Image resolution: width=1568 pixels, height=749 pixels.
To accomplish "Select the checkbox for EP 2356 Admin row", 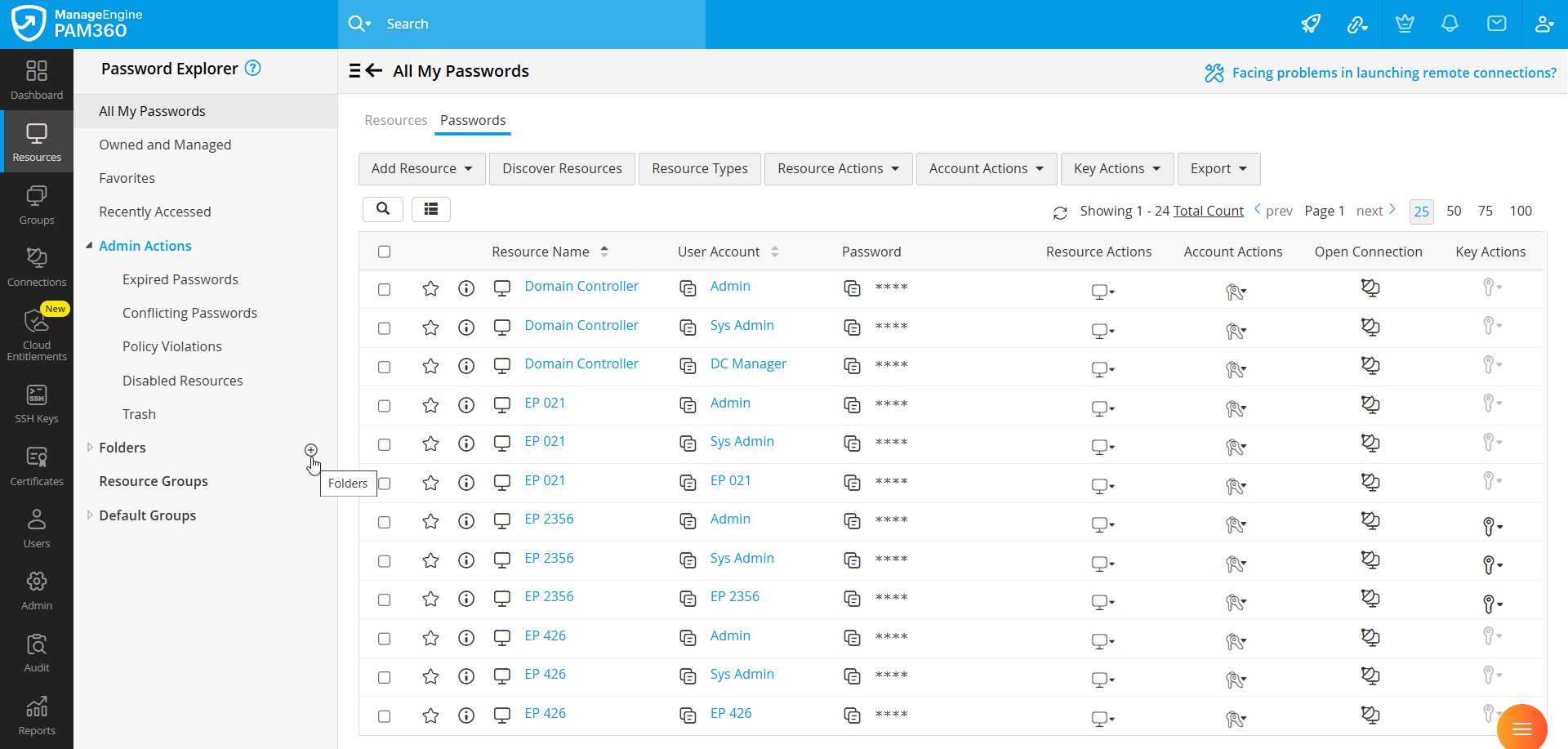I will click(x=385, y=521).
